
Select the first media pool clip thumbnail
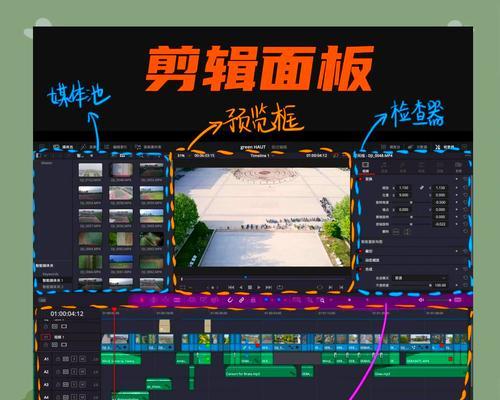pyautogui.click(x=90, y=170)
